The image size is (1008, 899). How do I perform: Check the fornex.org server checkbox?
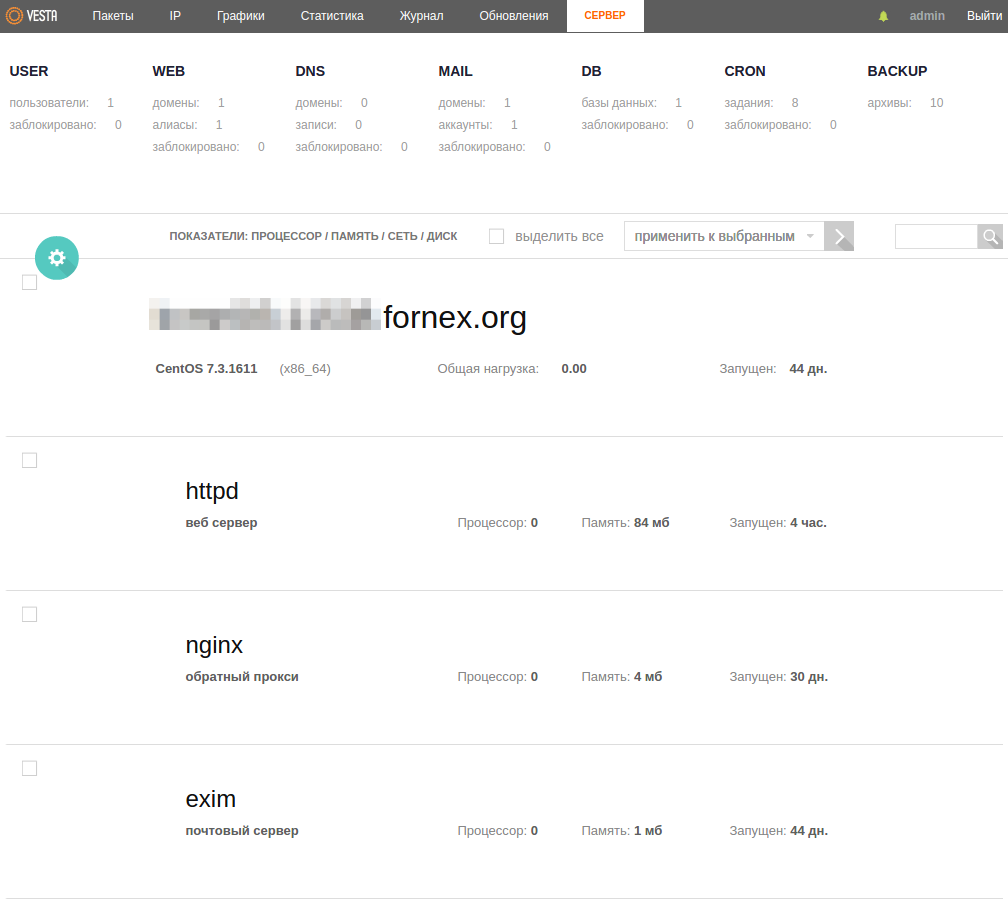[30, 283]
